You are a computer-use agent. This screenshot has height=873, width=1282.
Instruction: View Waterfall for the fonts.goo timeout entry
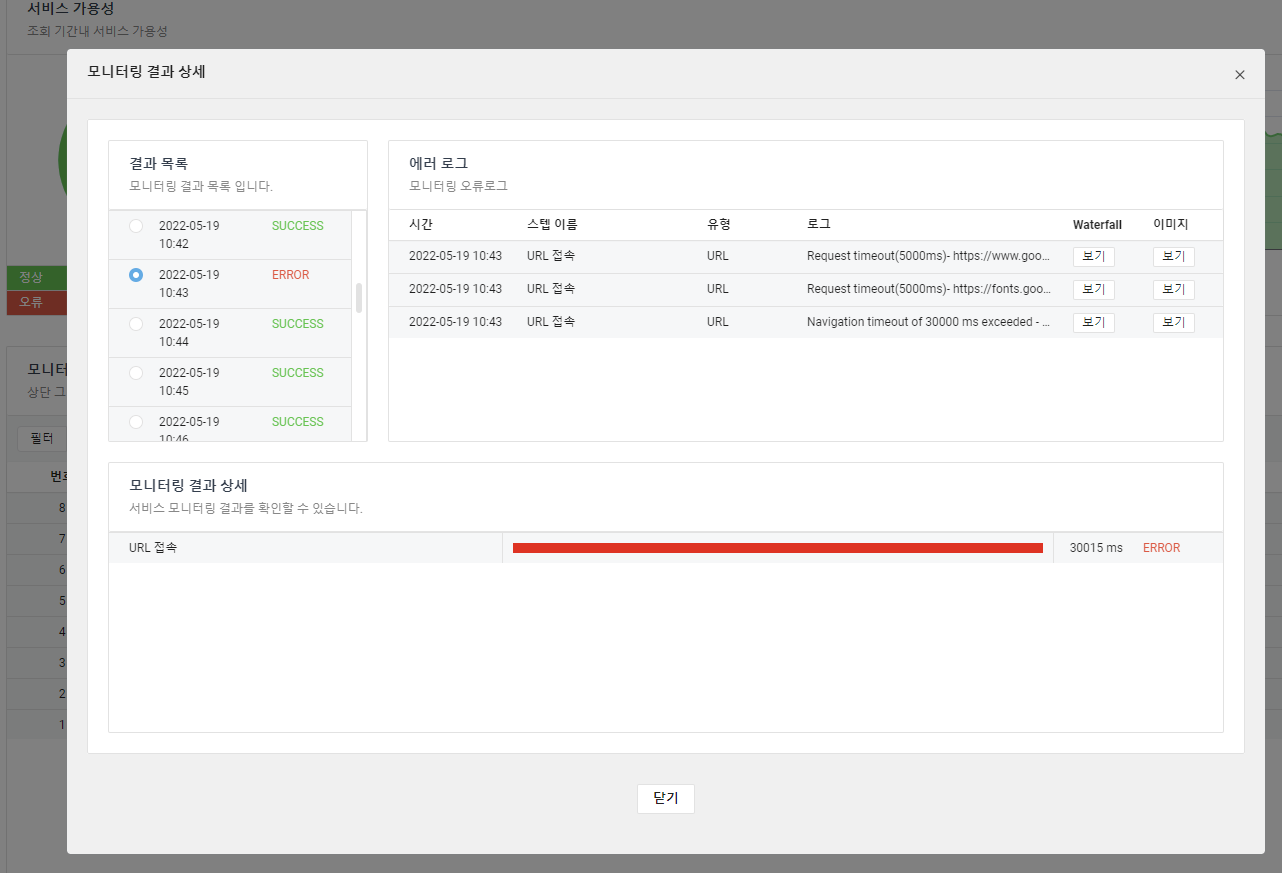click(1093, 289)
